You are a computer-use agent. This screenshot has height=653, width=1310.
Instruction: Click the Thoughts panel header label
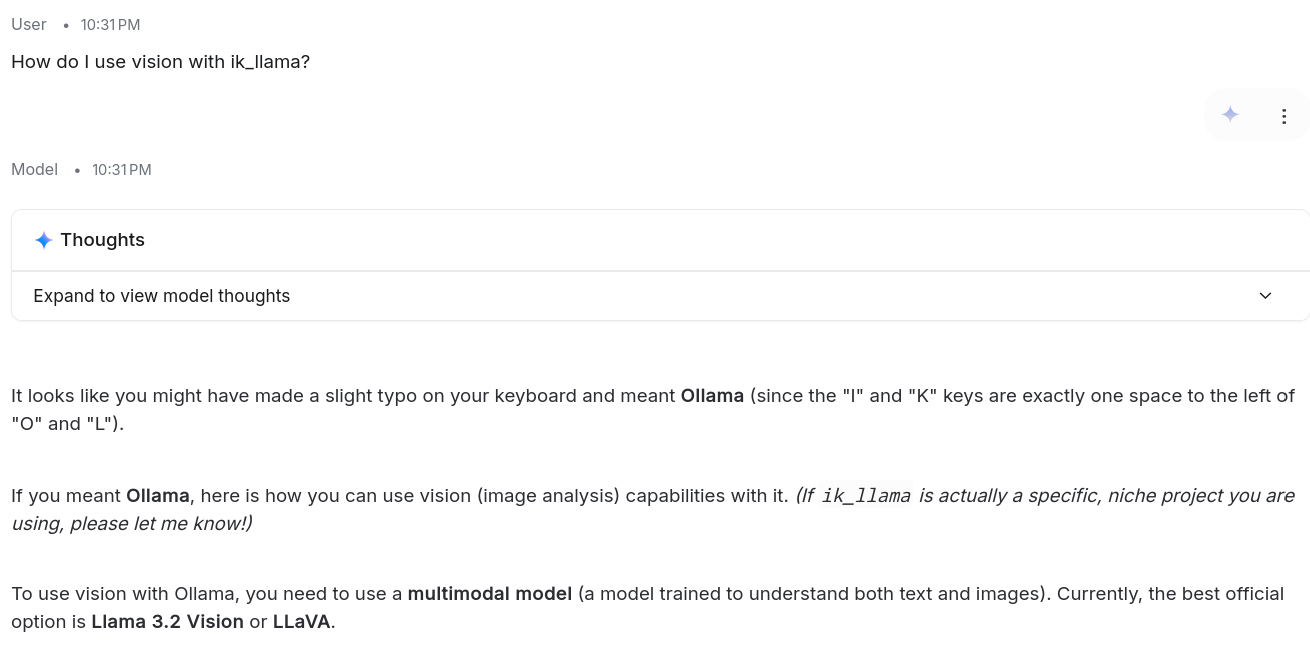click(x=102, y=240)
